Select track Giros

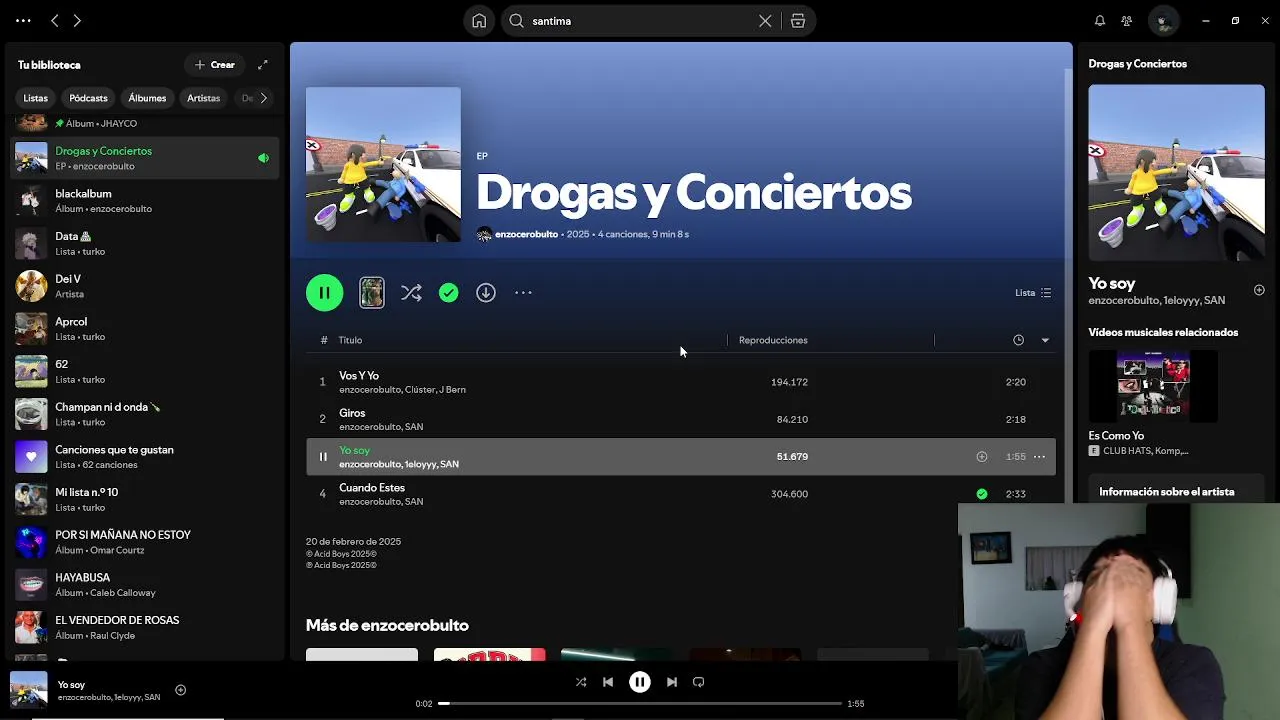[x=681, y=419]
